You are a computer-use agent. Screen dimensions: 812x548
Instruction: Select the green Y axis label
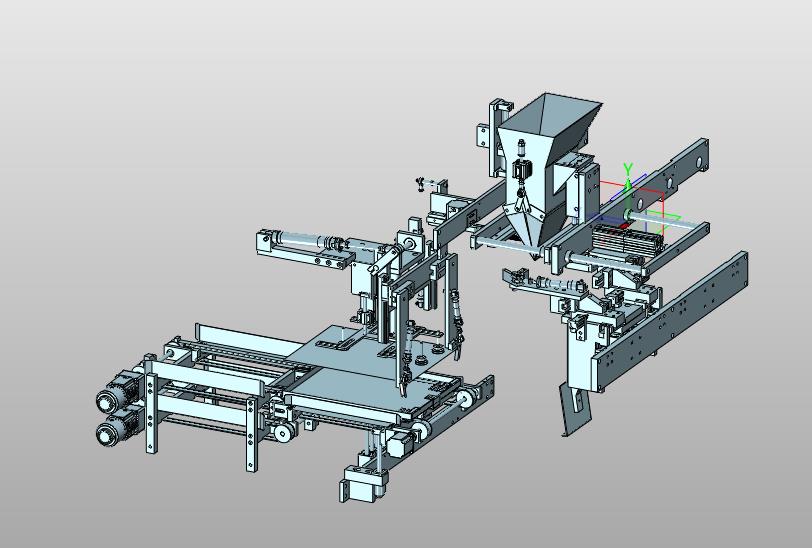point(628,169)
